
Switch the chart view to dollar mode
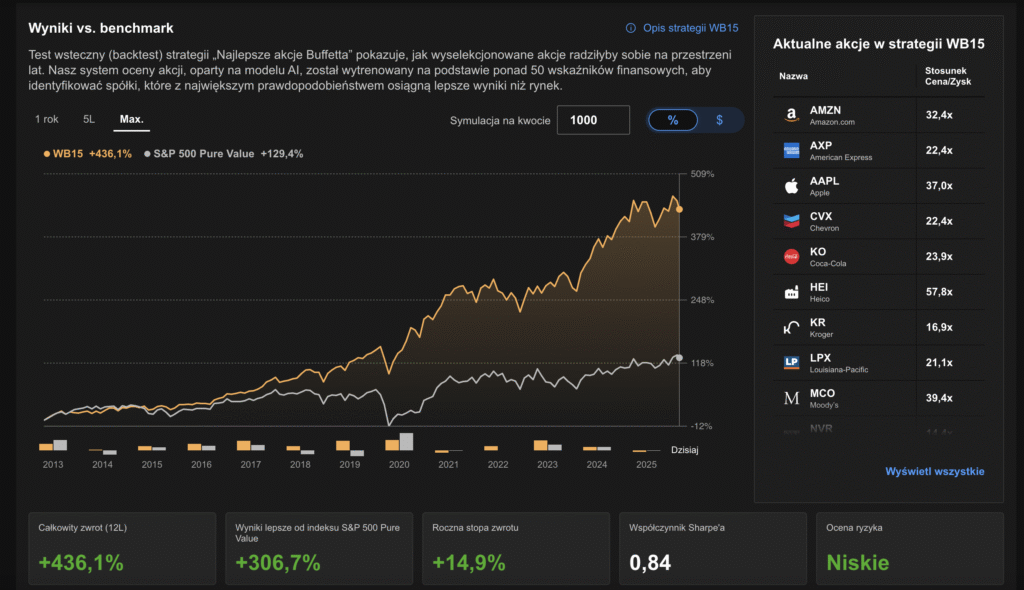click(718, 119)
